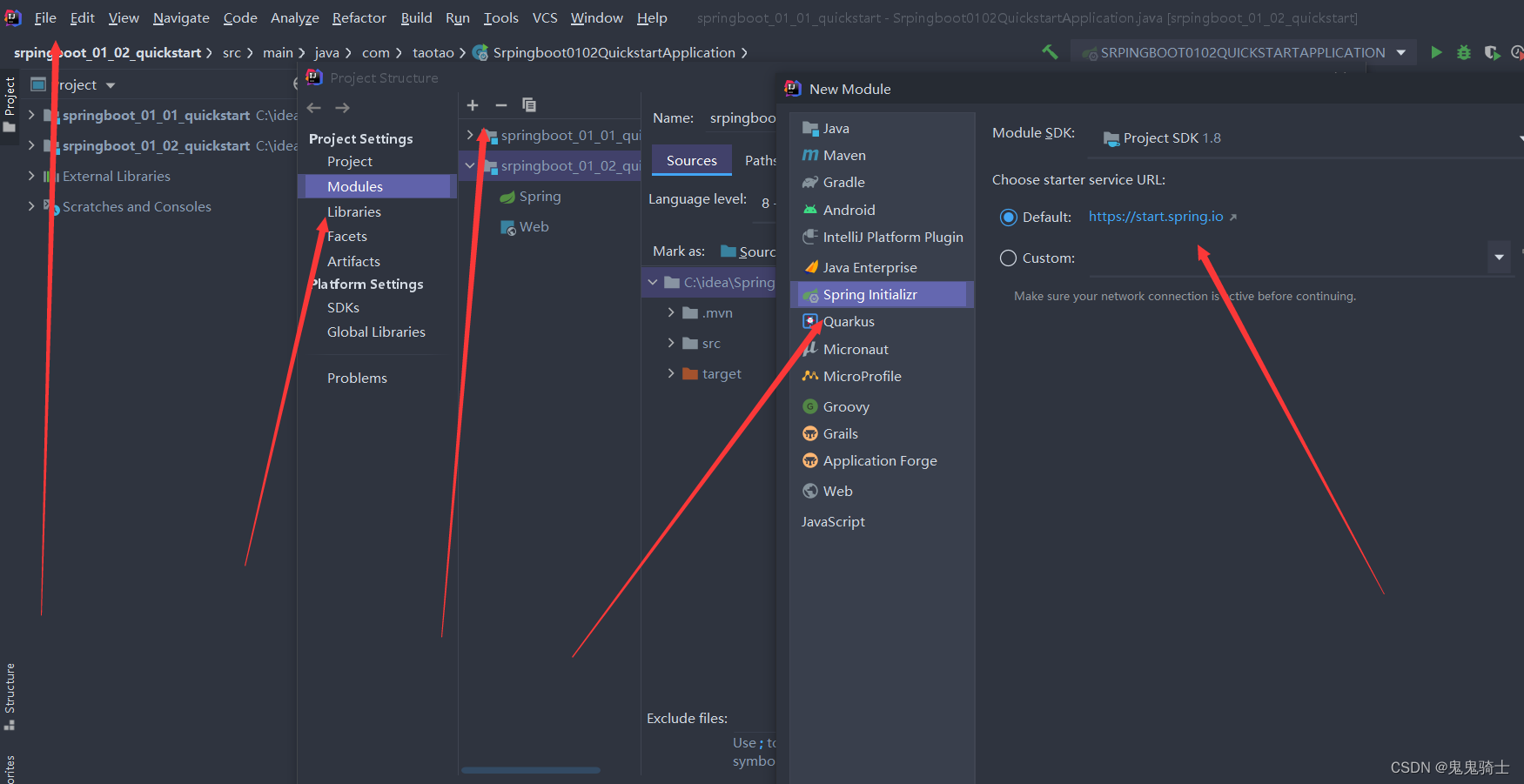Open the Custom URL dropdown arrow
Viewport: 1524px width, 784px height.
(1499, 258)
